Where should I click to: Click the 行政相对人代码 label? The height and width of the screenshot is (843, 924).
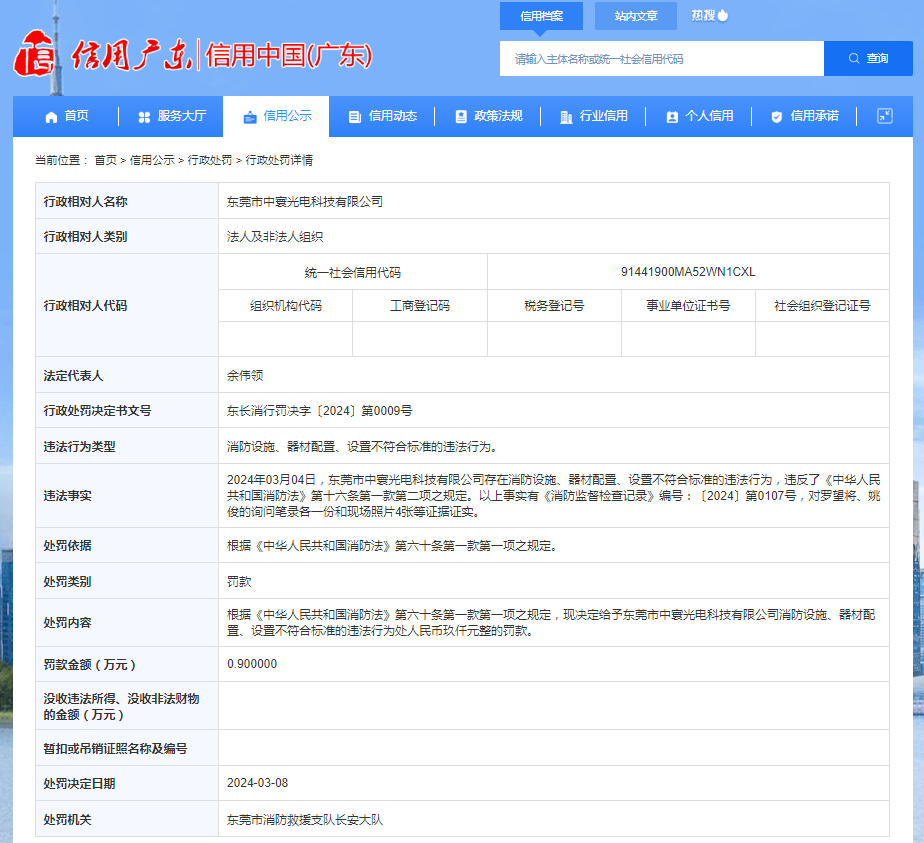85,306
